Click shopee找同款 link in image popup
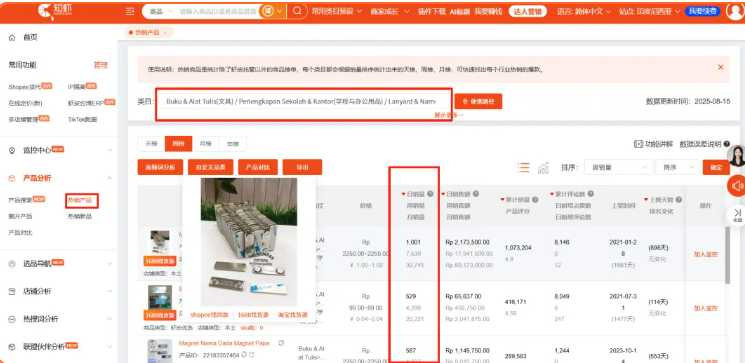 pyautogui.click(x=210, y=315)
